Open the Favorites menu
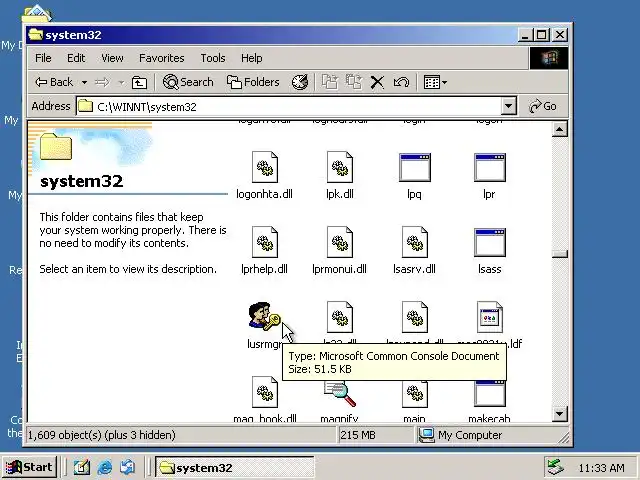The height and width of the screenshot is (480, 640). pos(162,58)
